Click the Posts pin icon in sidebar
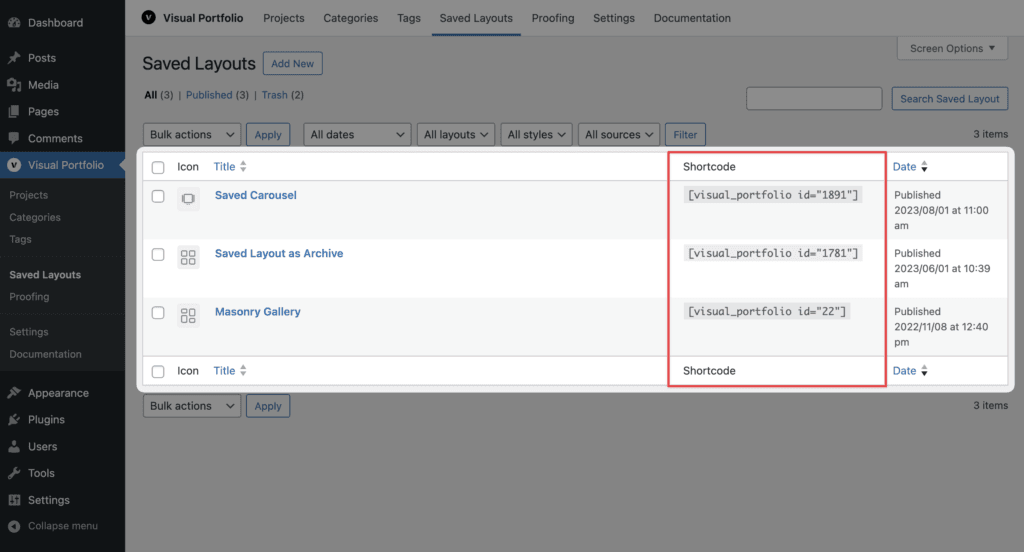Viewport: 1024px width, 552px height. point(14,57)
